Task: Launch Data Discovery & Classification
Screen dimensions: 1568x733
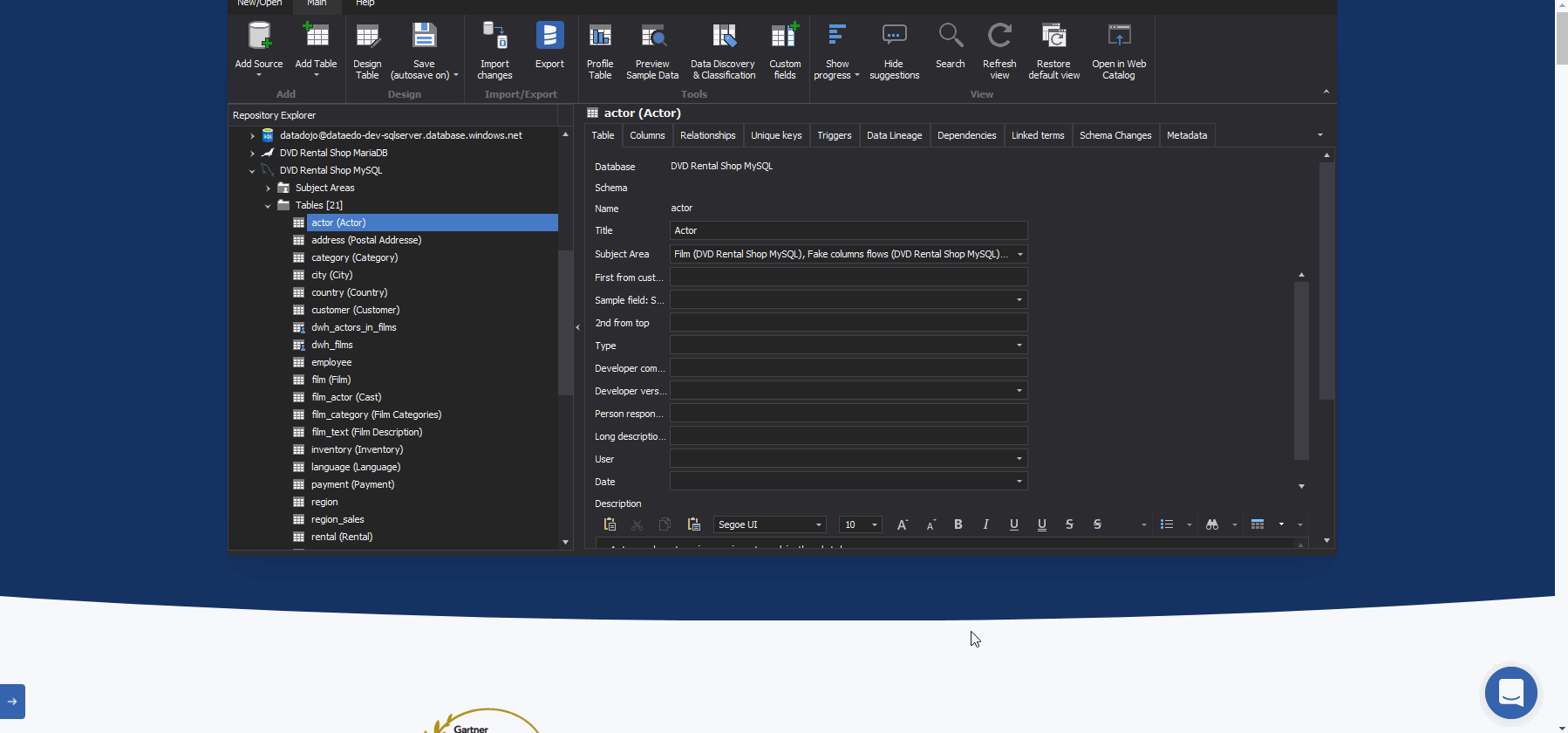Action: click(723, 37)
